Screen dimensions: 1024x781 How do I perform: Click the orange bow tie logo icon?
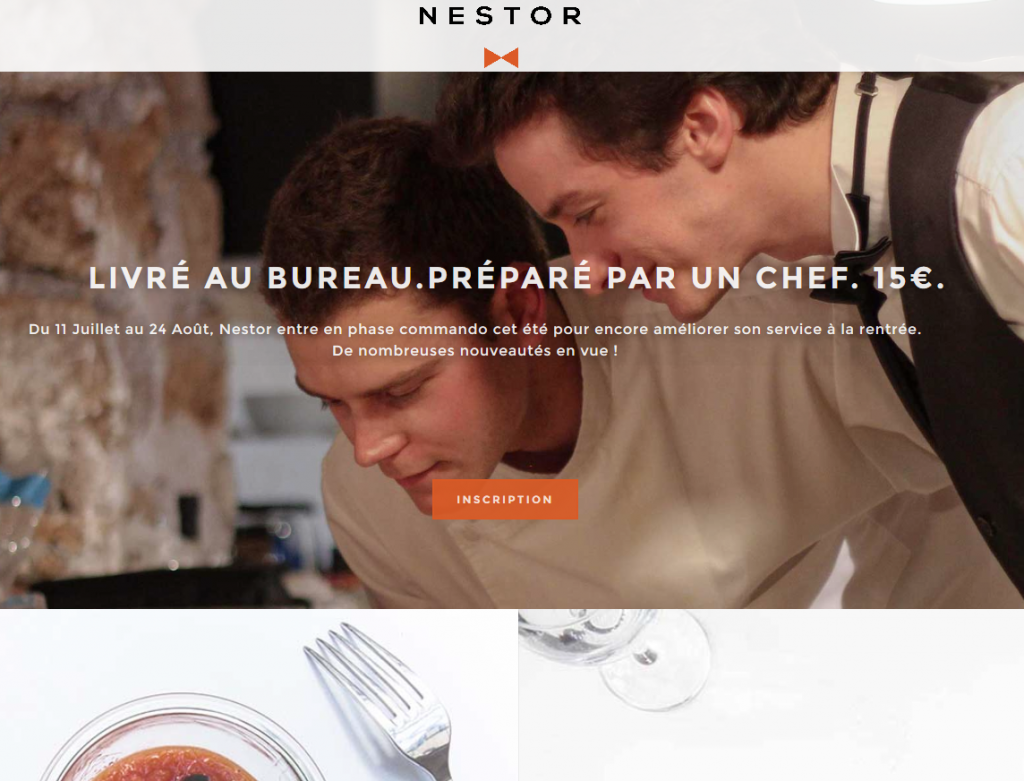tap(501, 57)
